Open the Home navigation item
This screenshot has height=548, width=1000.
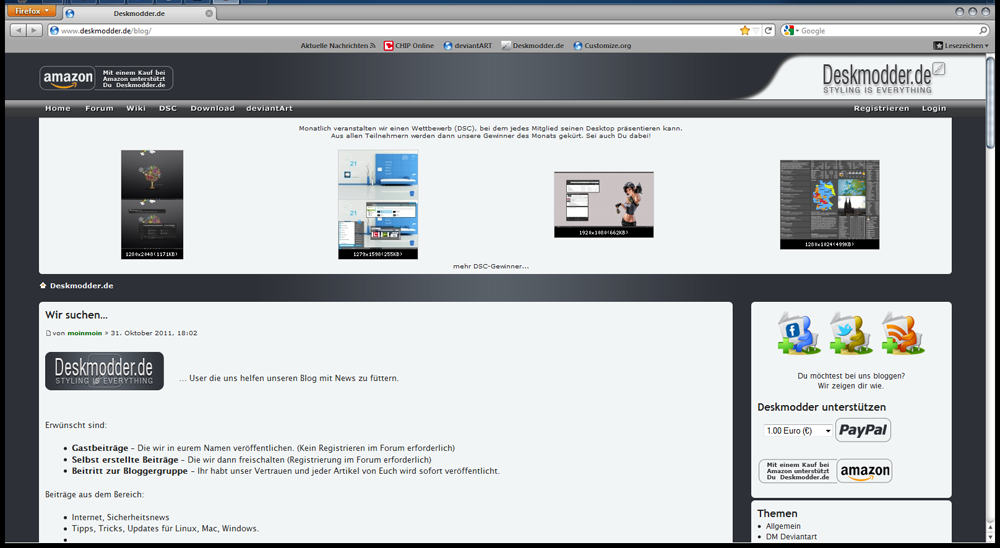(57, 108)
